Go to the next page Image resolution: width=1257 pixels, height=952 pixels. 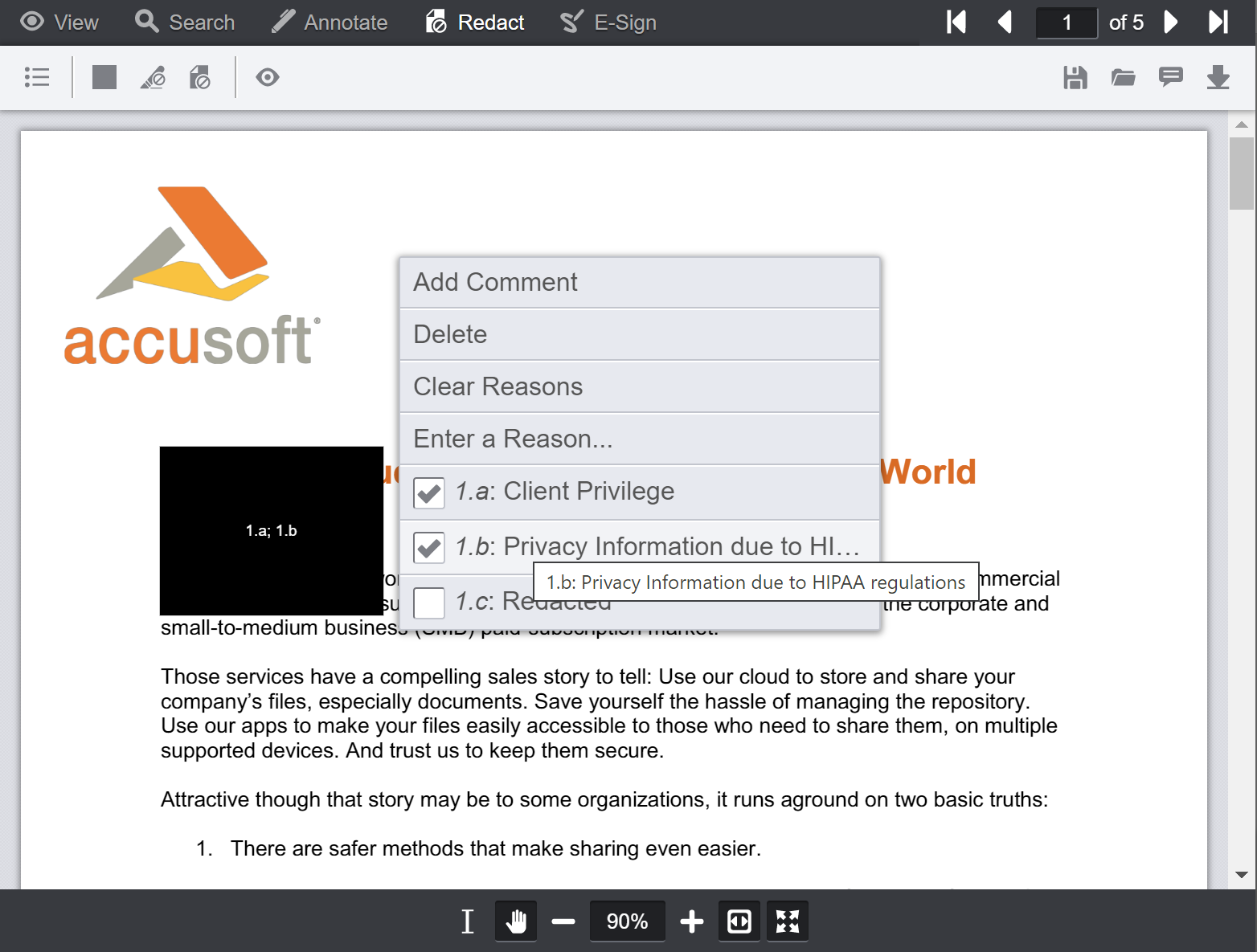1171,22
